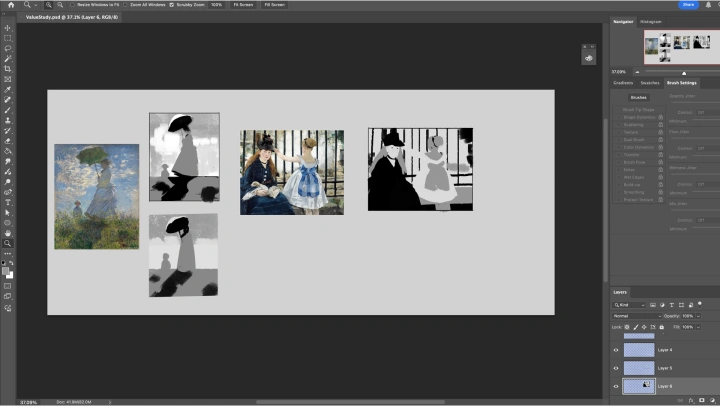Expand status bar info arrow

[110, 402]
